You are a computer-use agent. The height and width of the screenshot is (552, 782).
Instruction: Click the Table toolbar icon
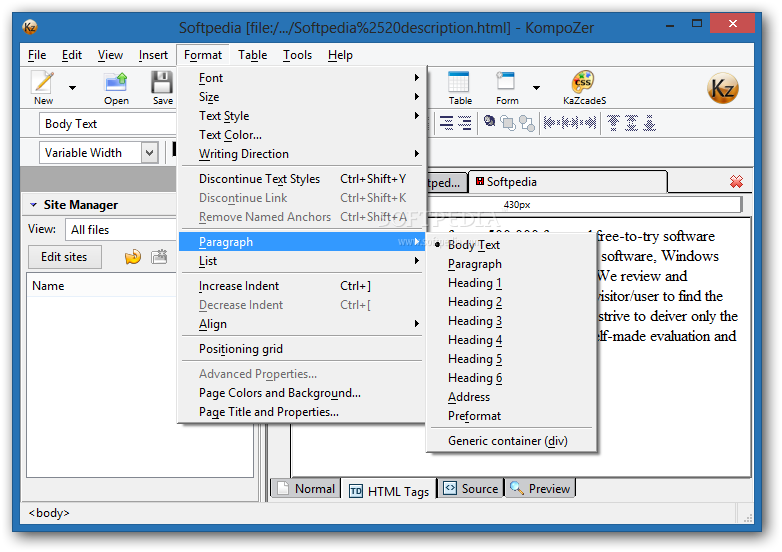[459, 81]
